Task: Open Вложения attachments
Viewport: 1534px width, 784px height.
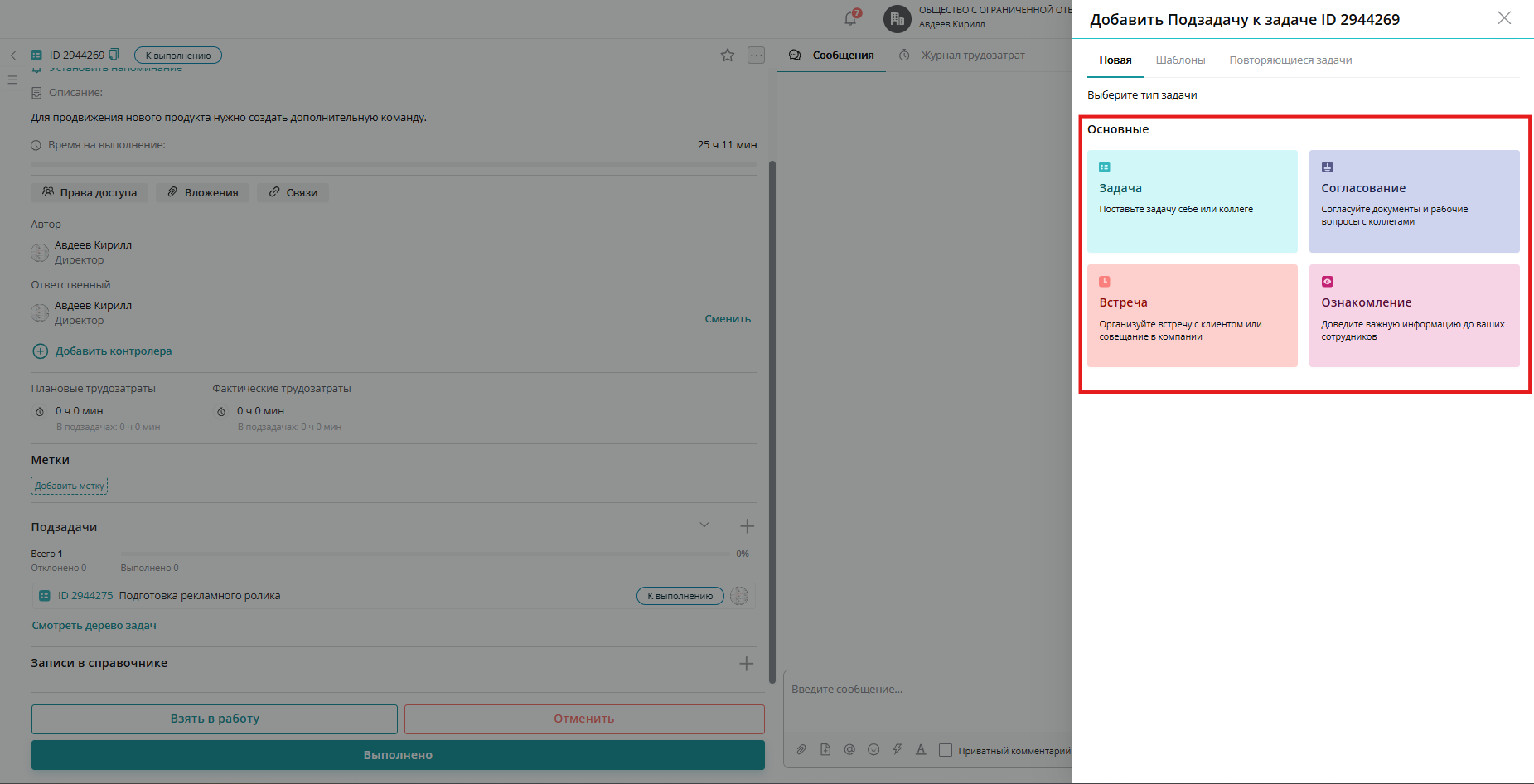Action: (x=203, y=192)
